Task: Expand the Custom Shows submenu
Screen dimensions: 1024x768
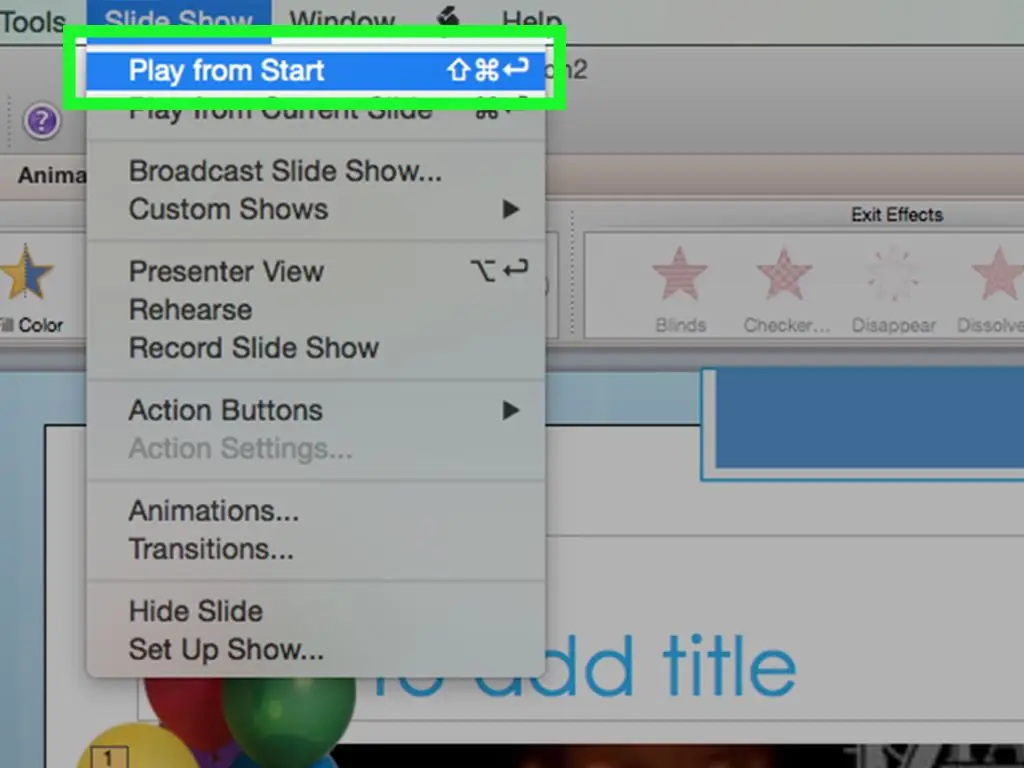Action: click(316, 210)
